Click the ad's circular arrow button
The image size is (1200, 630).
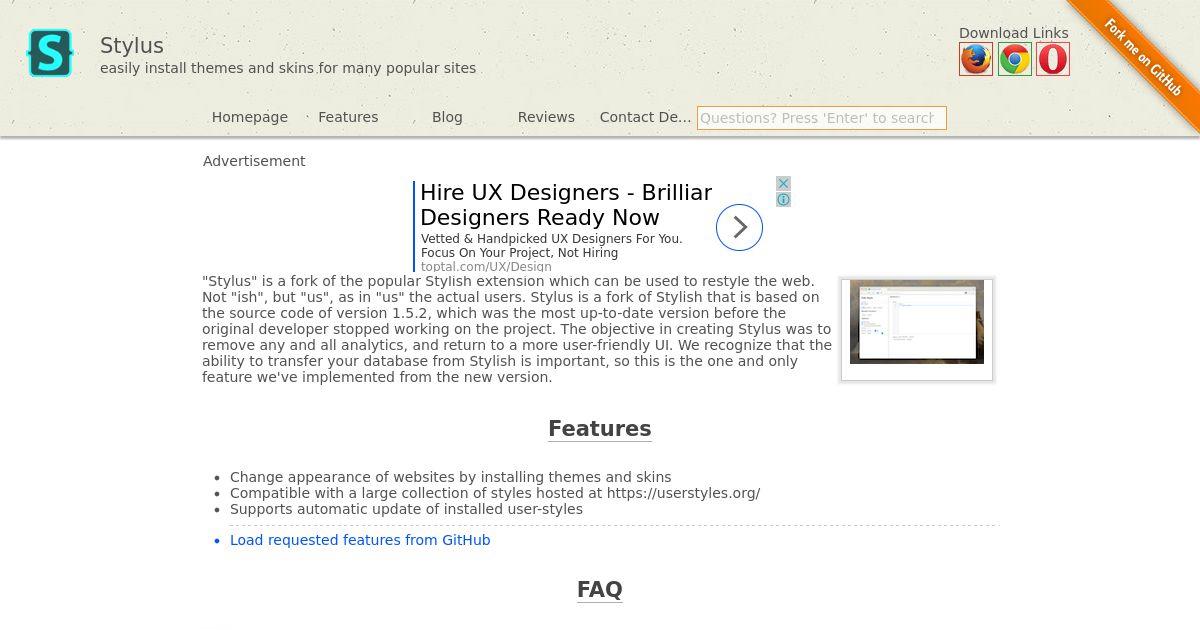(x=739, y=228)
